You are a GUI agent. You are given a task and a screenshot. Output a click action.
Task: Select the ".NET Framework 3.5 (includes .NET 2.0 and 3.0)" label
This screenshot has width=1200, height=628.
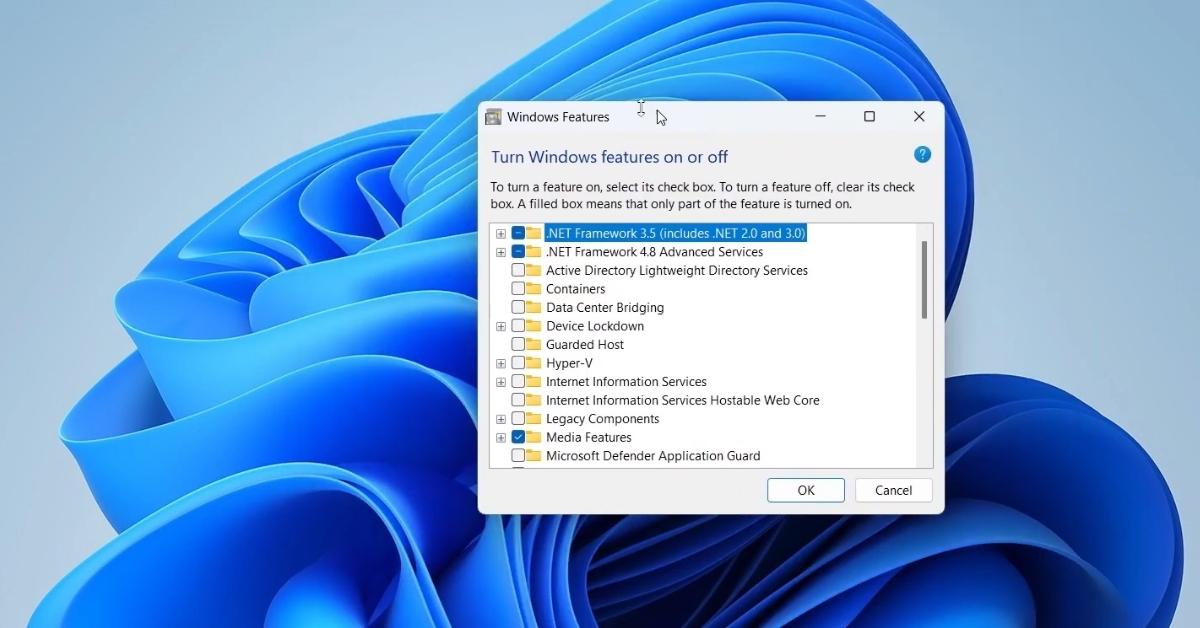pos(676,233)
